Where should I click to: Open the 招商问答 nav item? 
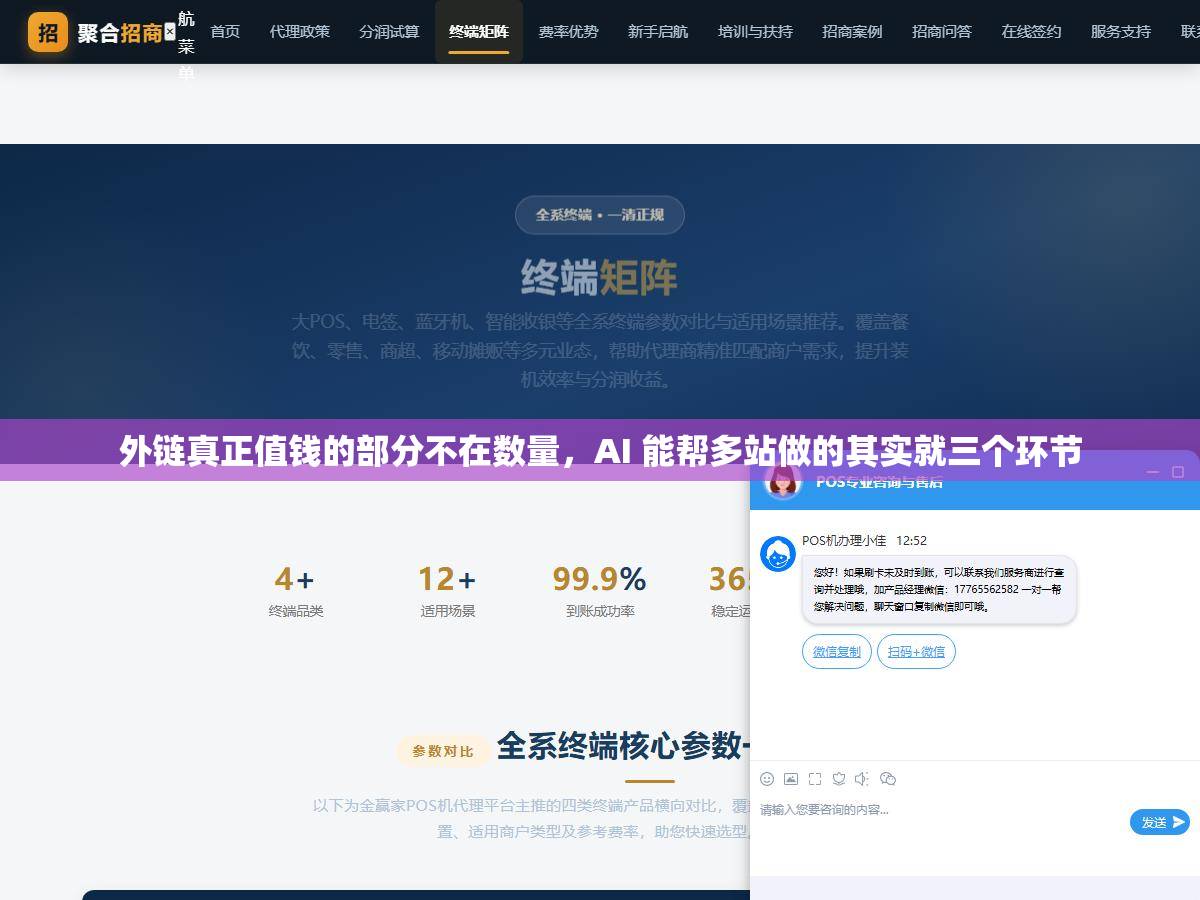click(x=942, y=32)
